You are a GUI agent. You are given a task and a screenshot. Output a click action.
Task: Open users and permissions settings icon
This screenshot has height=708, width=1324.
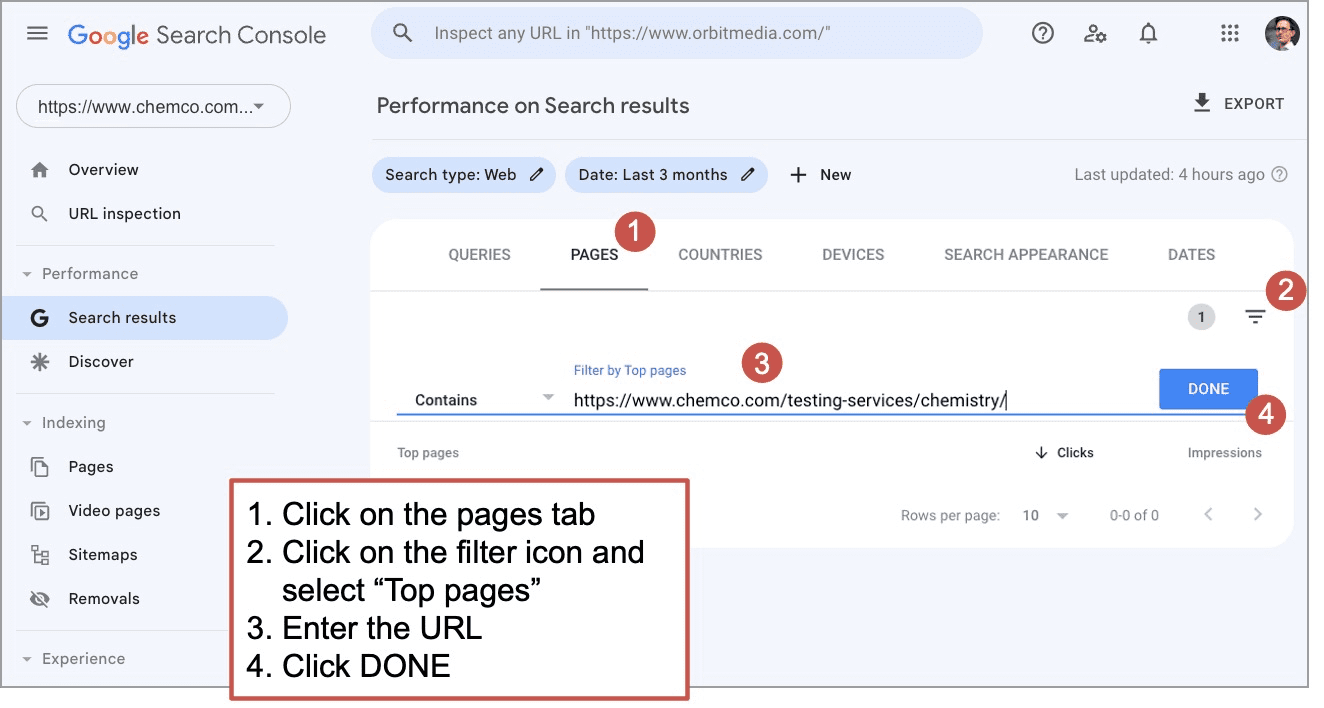[1095, 33]
